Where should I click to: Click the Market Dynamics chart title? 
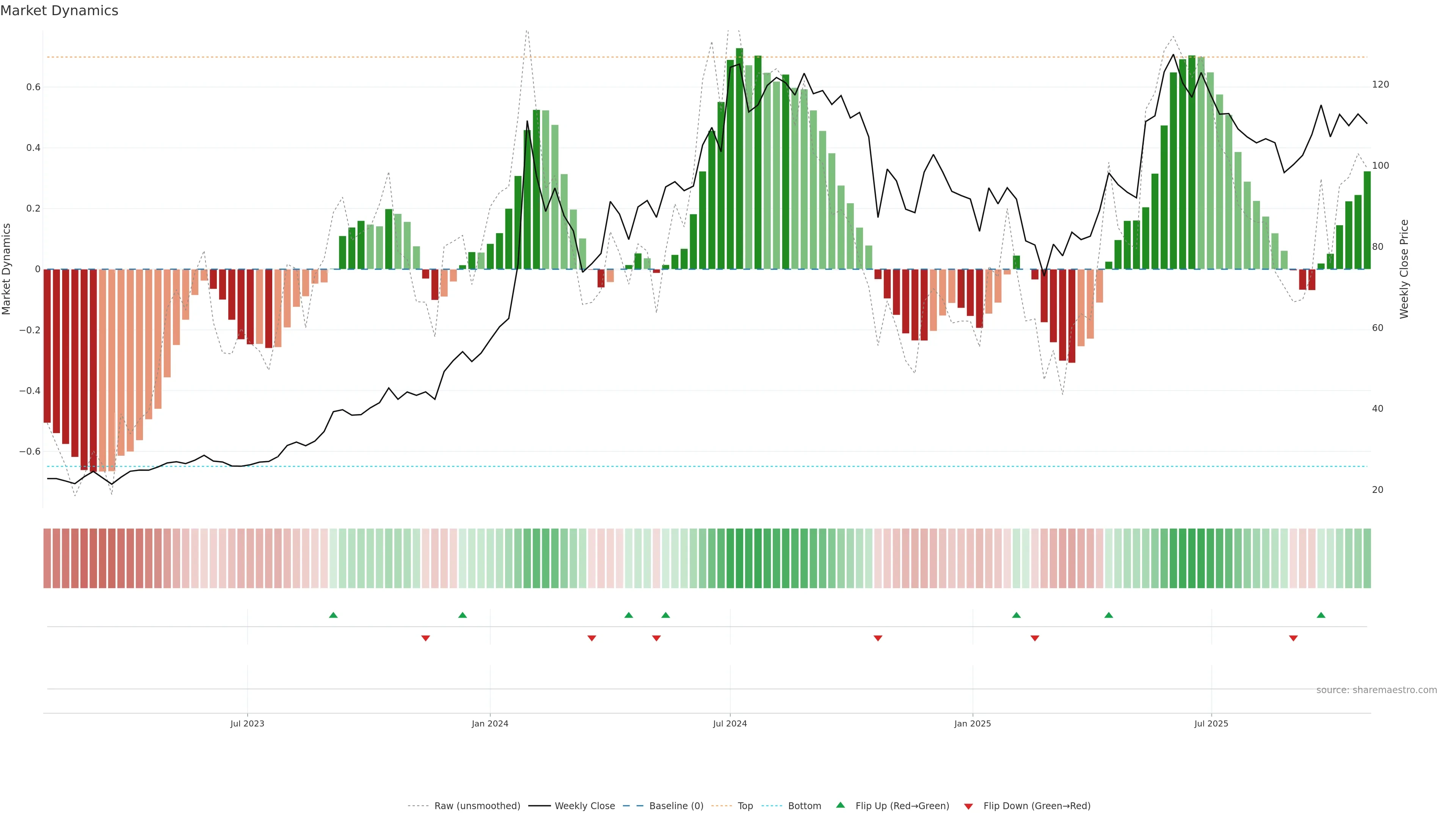pos(60,11)
